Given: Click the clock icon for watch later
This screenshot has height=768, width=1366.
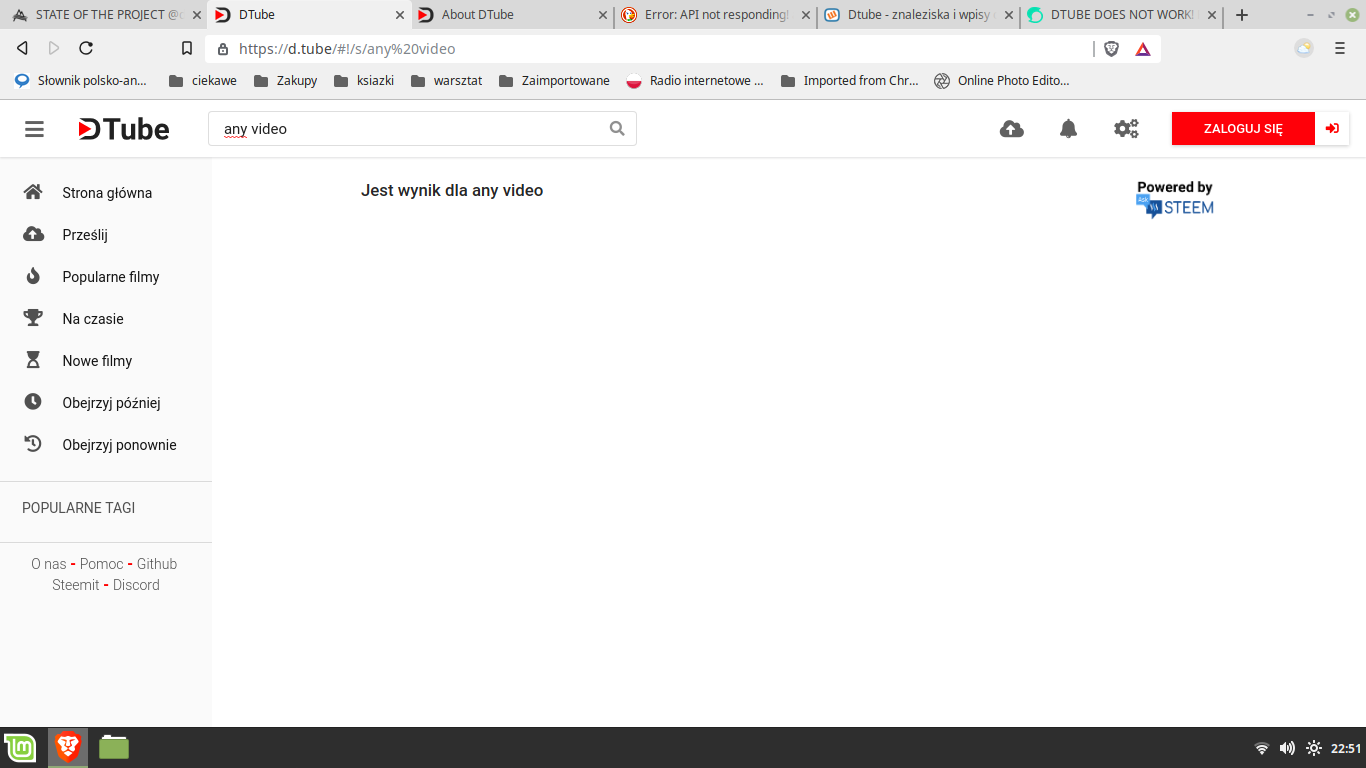Looking at the screenshot, I should 33,402.
